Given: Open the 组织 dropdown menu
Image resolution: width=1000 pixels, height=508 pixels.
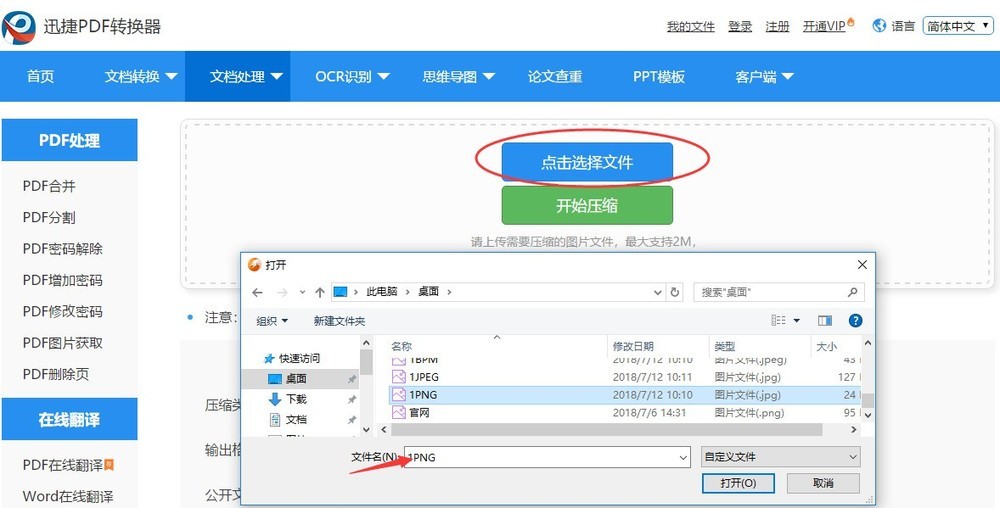Looking at the screenshot, I should [x=272, y=321].
